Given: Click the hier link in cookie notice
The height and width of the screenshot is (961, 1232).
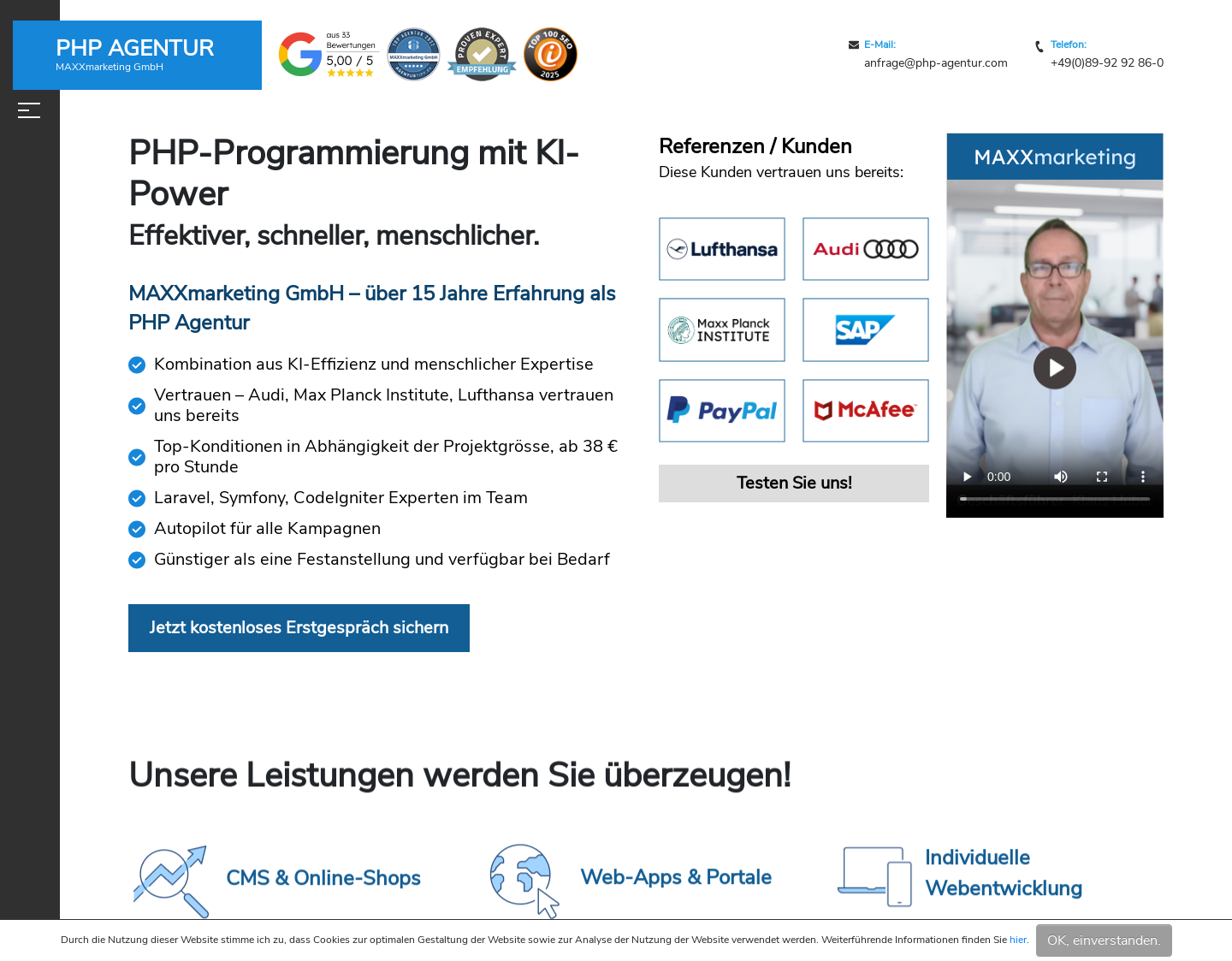Looking at the screenshot, I should coord(1018,940).
